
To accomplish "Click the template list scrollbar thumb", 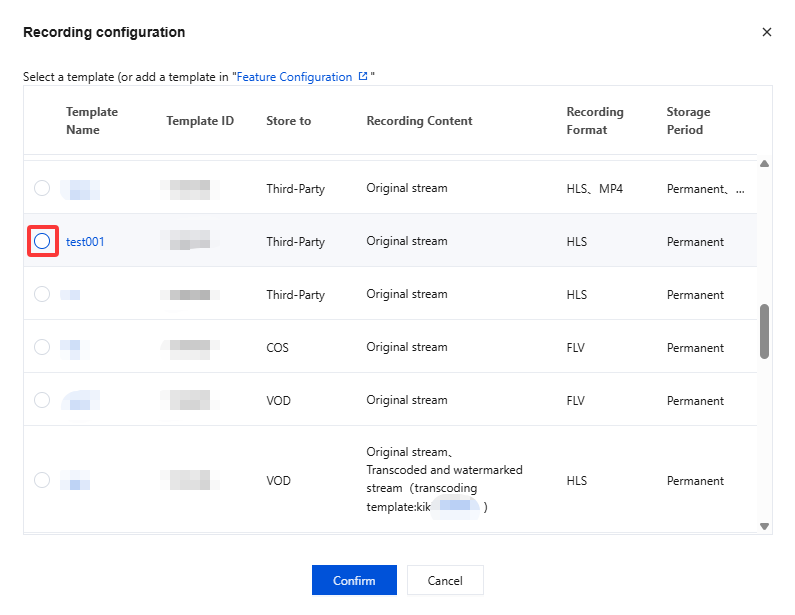I will pyautogui.click(x=765, y=331).
